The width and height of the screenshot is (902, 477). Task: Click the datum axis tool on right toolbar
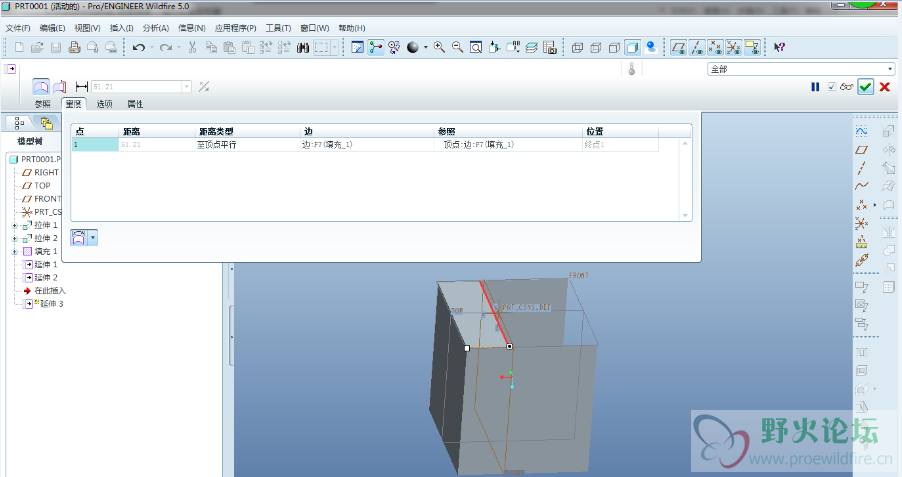(x=861, y=168)
